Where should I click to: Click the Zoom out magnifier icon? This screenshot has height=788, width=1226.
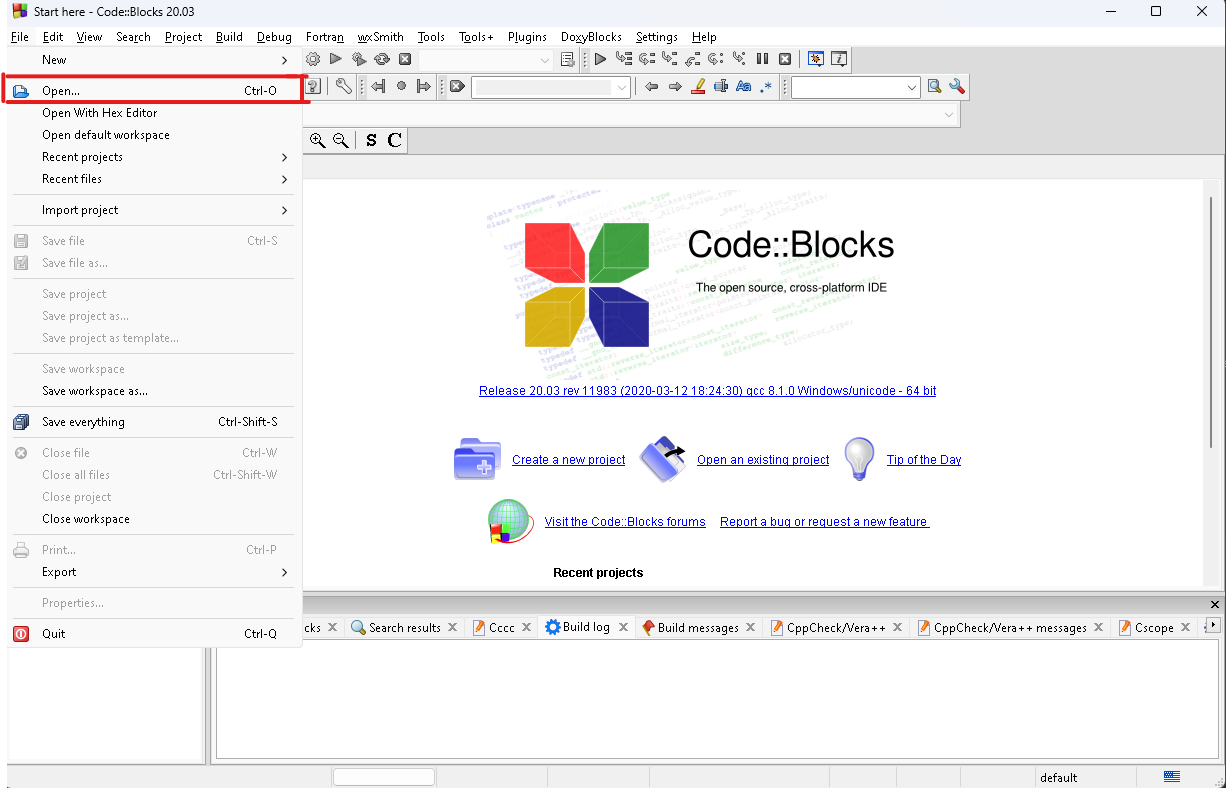pos(340,141)
